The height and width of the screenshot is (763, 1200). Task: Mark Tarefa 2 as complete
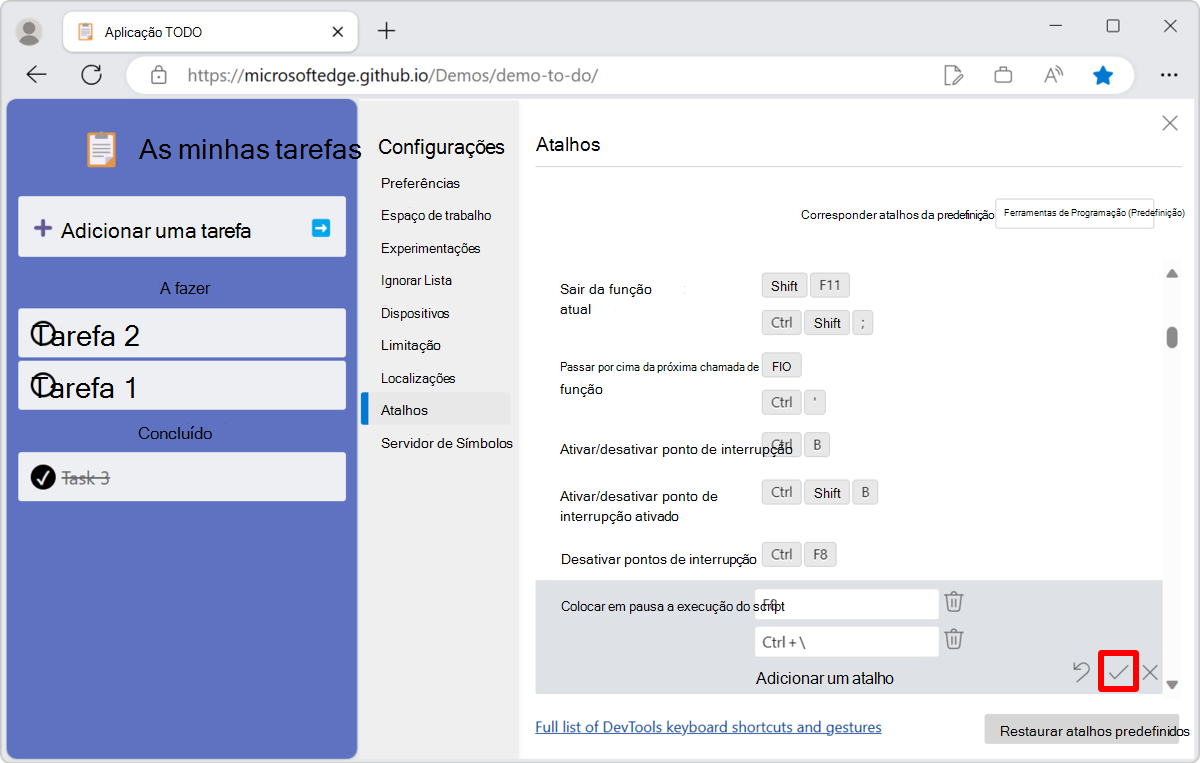[42, 334]
